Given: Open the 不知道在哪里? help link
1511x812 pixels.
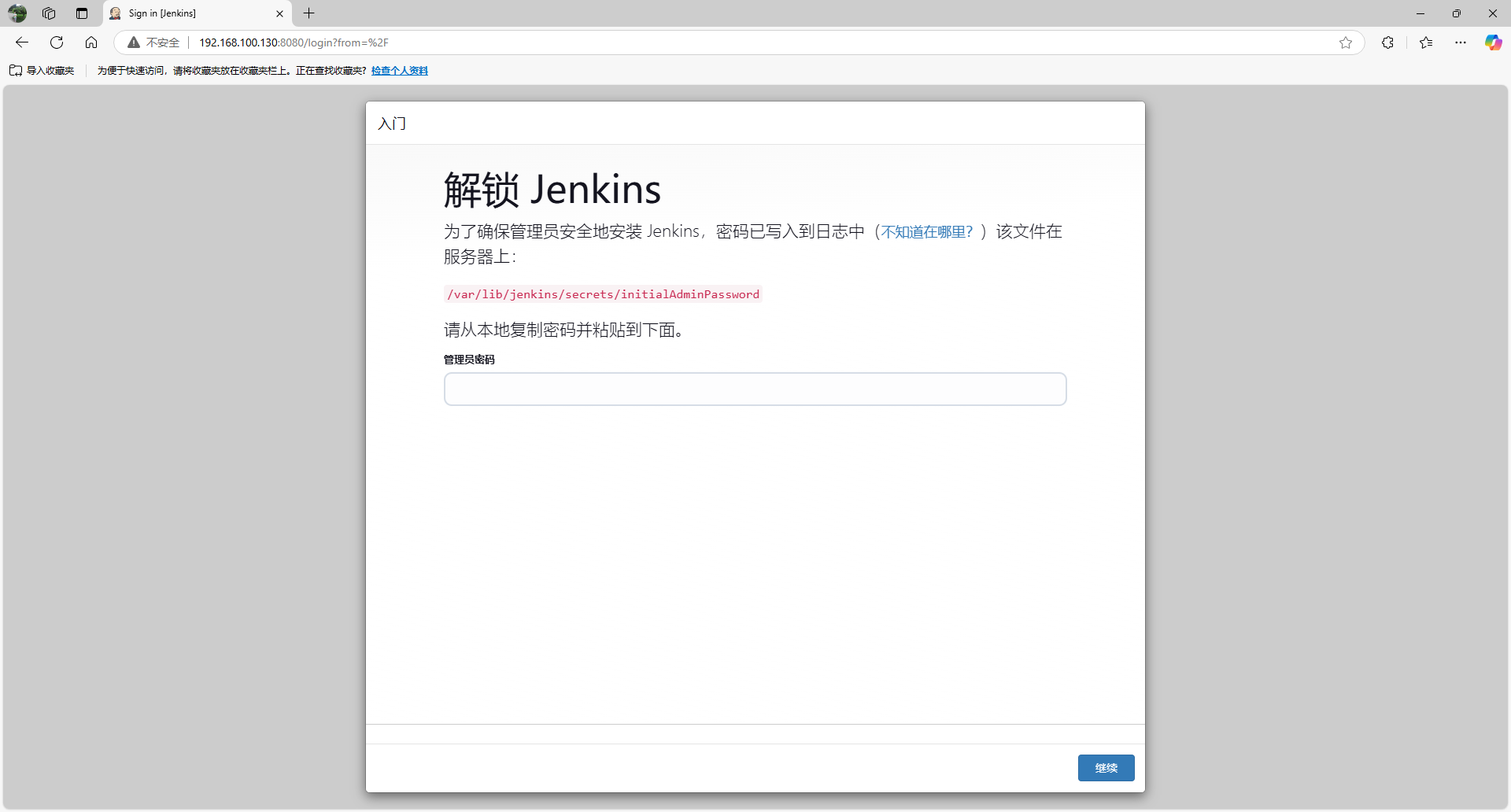Looking at the screenshot, I should [927, 232].
